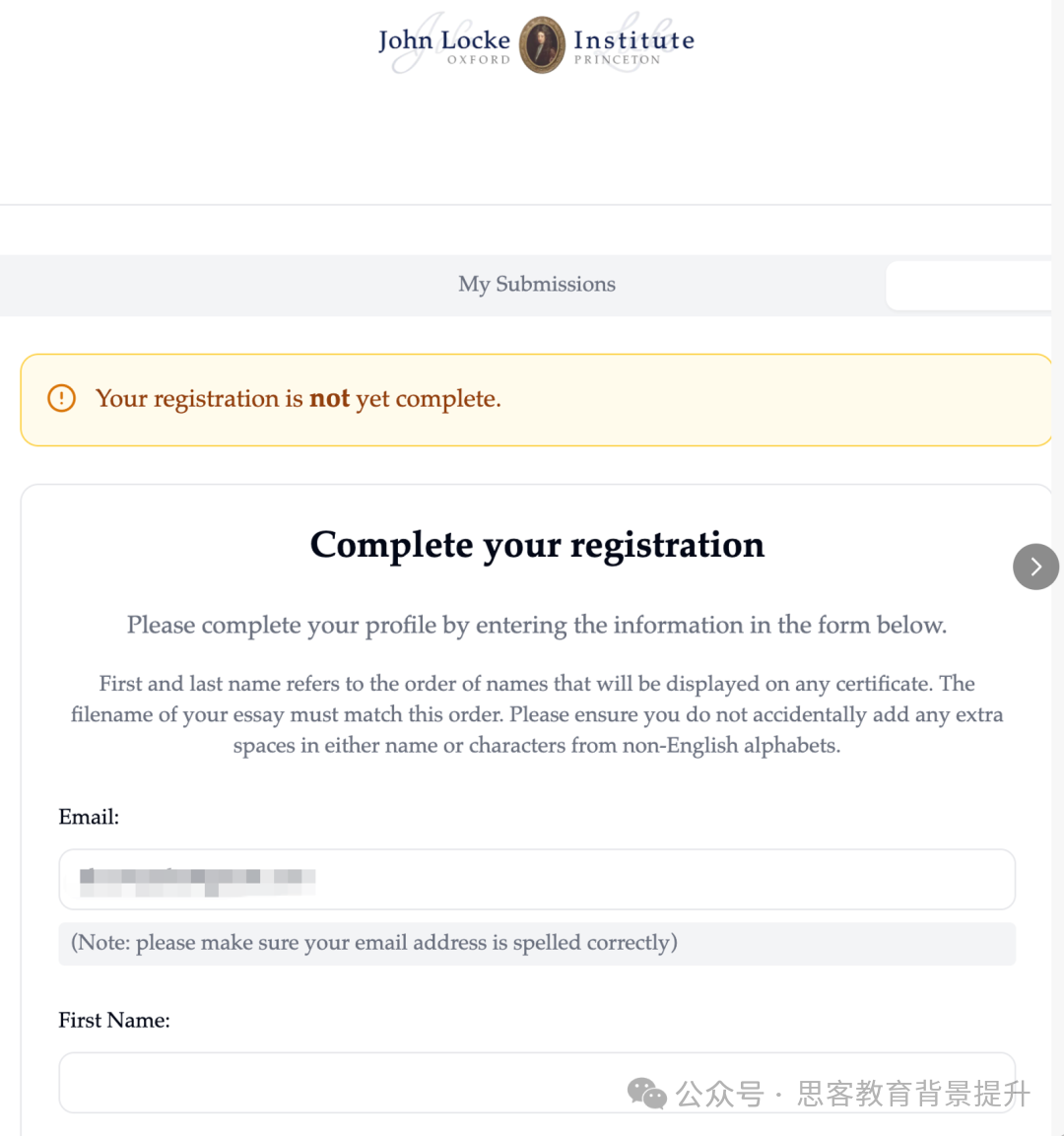Click the "Institute" logo wordmark
Screen dimensions: 1064x1136
[633, 40]
